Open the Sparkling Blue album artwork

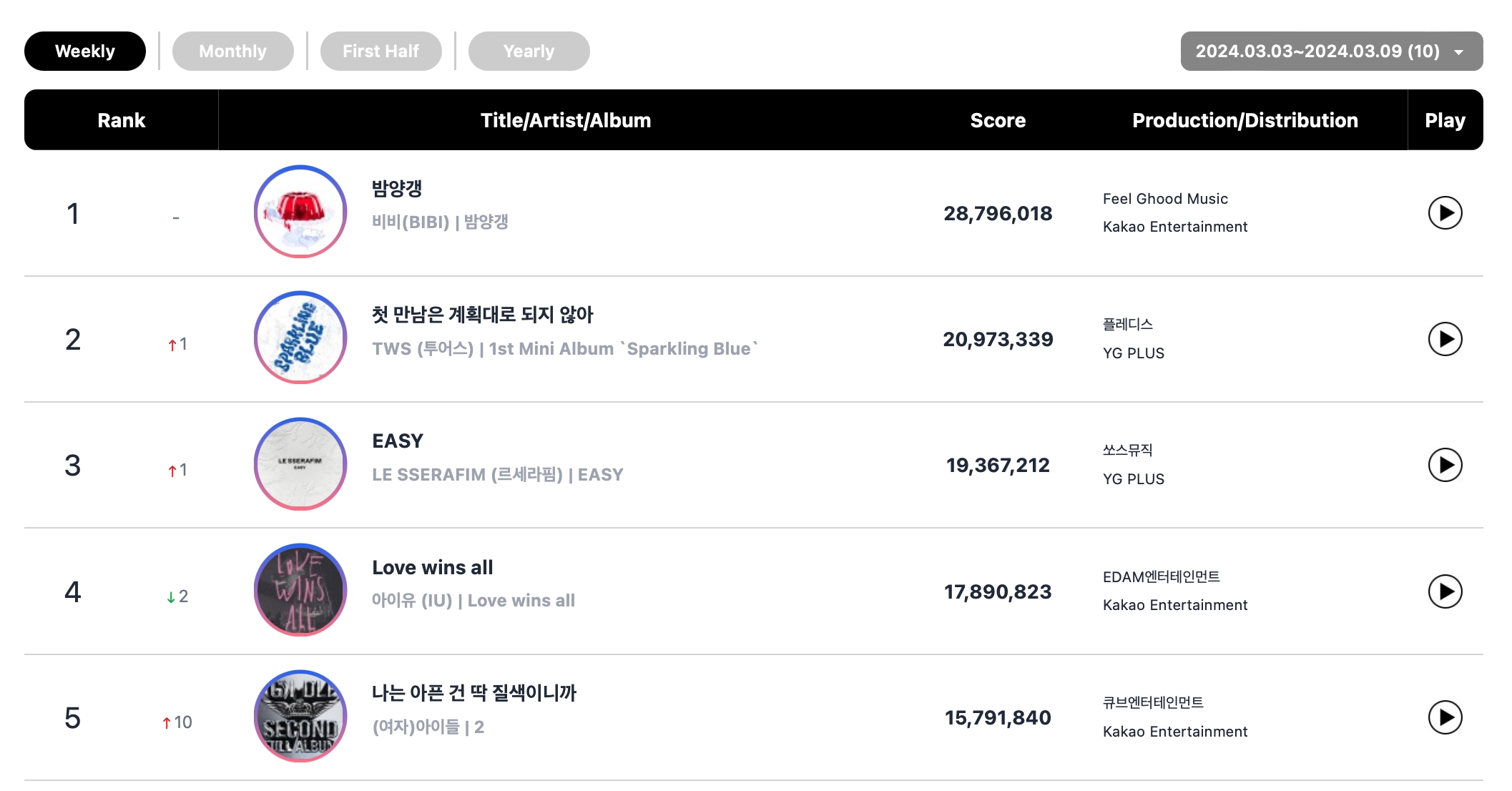pyautogui.click(x=300, y=338)
